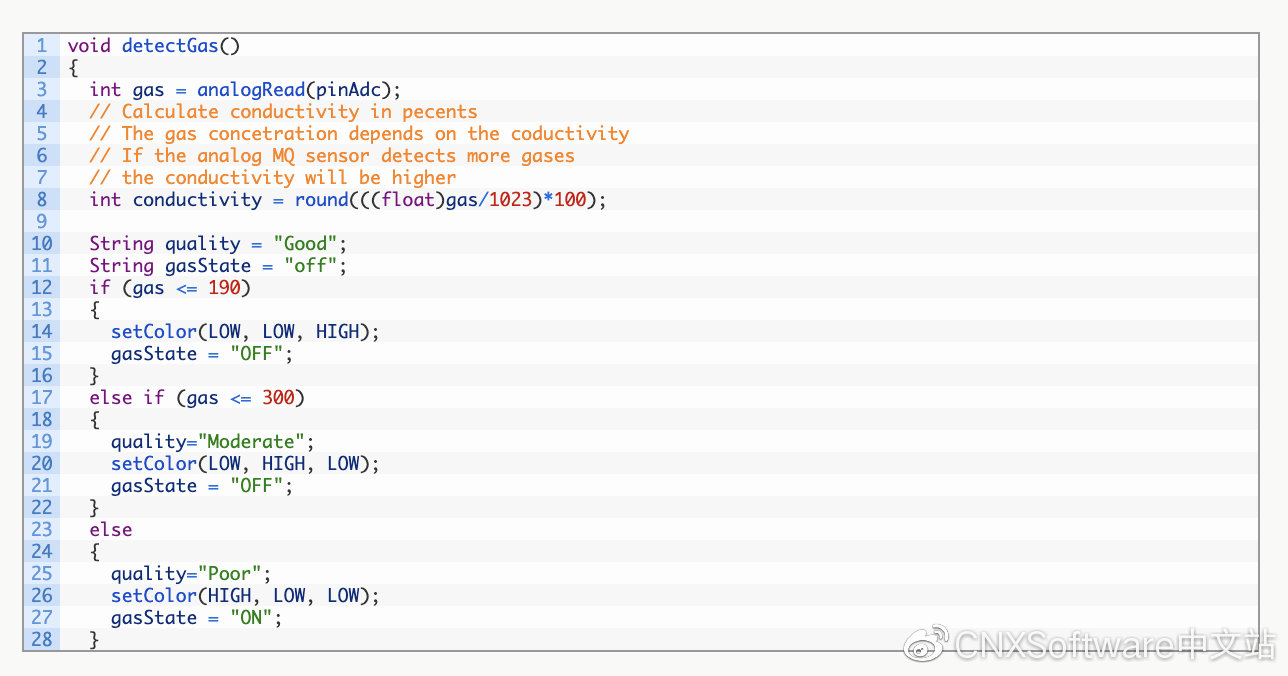Click the detectGas function name
The width and height of the screenshot is (1288, 676).
(170, 46)
